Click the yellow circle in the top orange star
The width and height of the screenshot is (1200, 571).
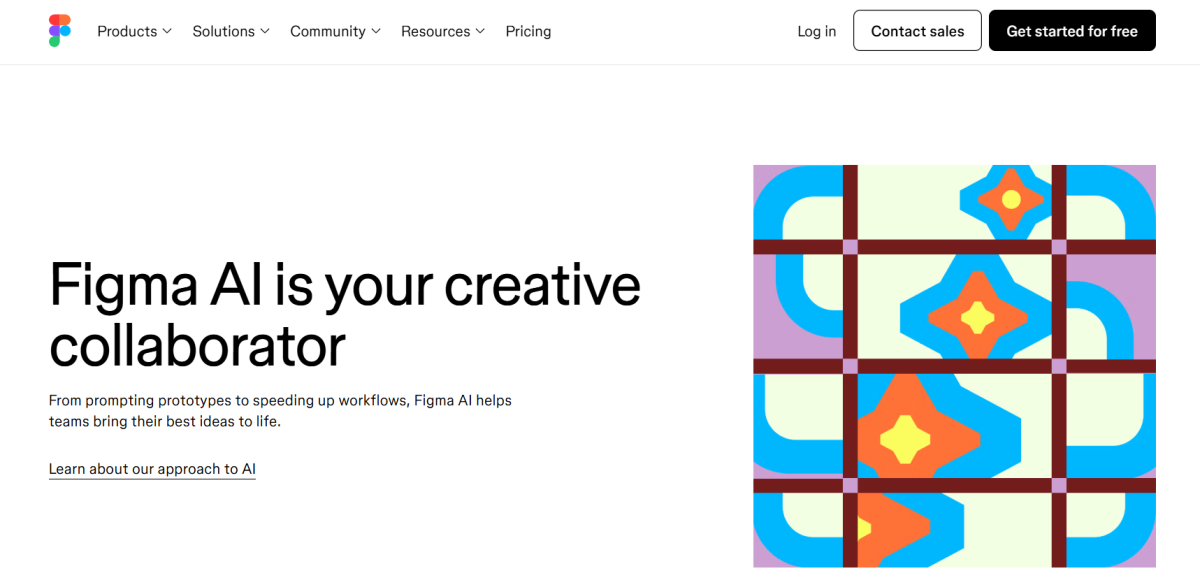tap(1011, 199)
